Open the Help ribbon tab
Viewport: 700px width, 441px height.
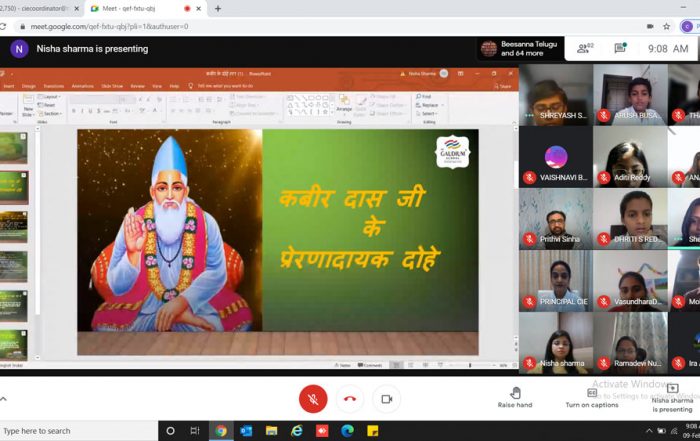click(x=175, y=86)
